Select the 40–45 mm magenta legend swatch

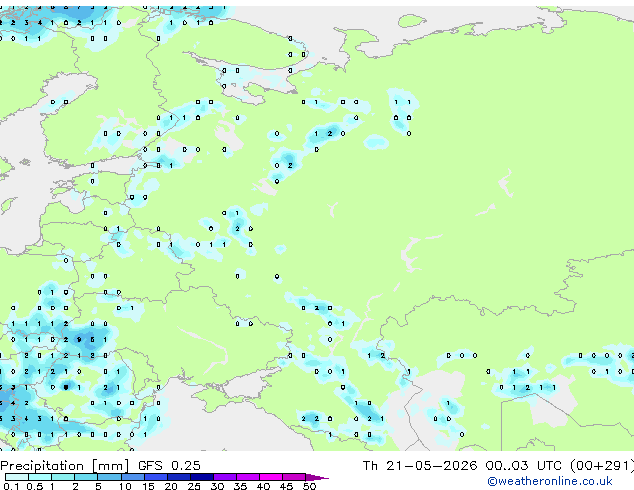coord(271,477)
